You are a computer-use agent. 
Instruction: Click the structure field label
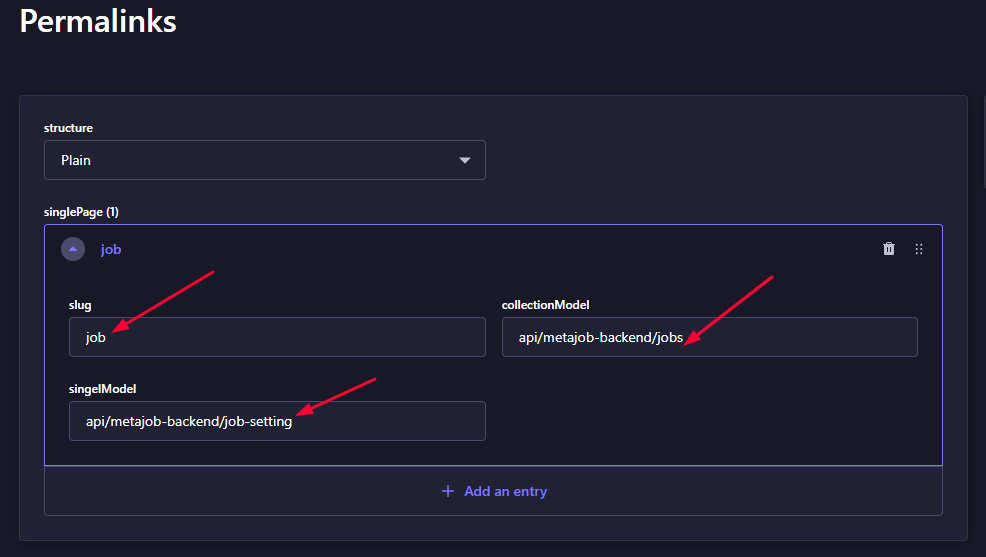pyautogui.click(x=68, y=128)
